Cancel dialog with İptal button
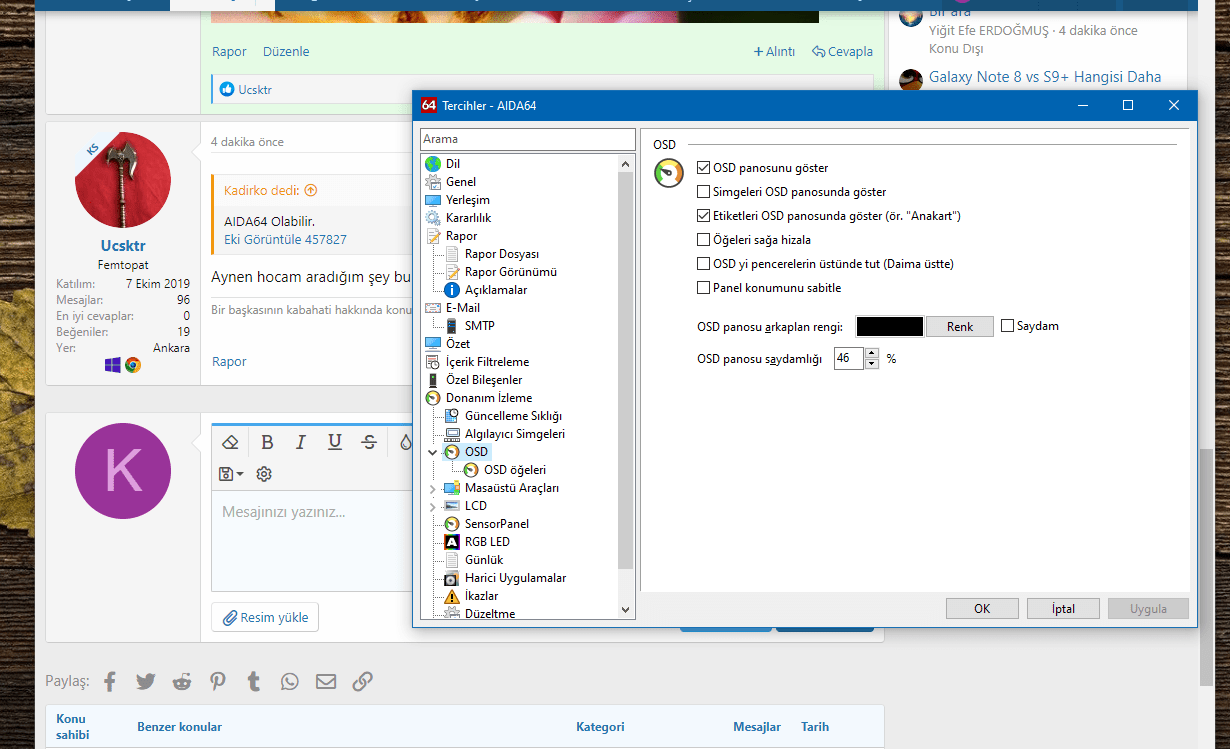This screenshot has width=1230, height=749. point(1063,608)
